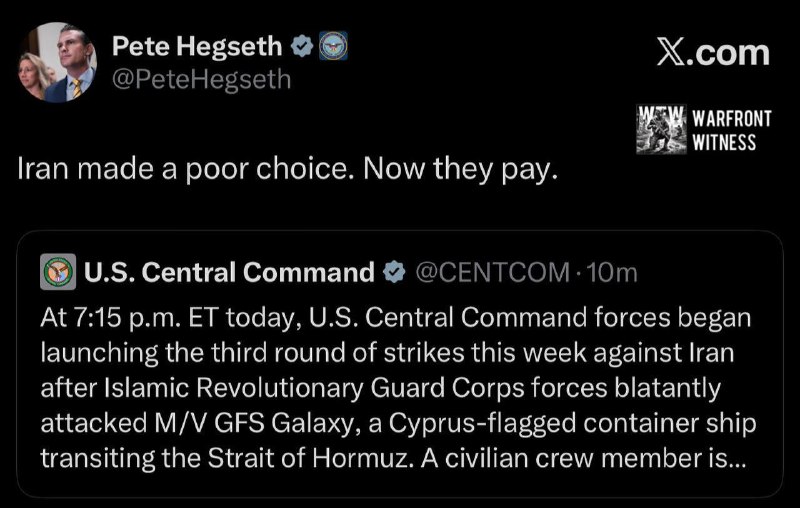Click the Pete Hegseth display name
The width and height of the screenshot is (800, 508).
197,46
